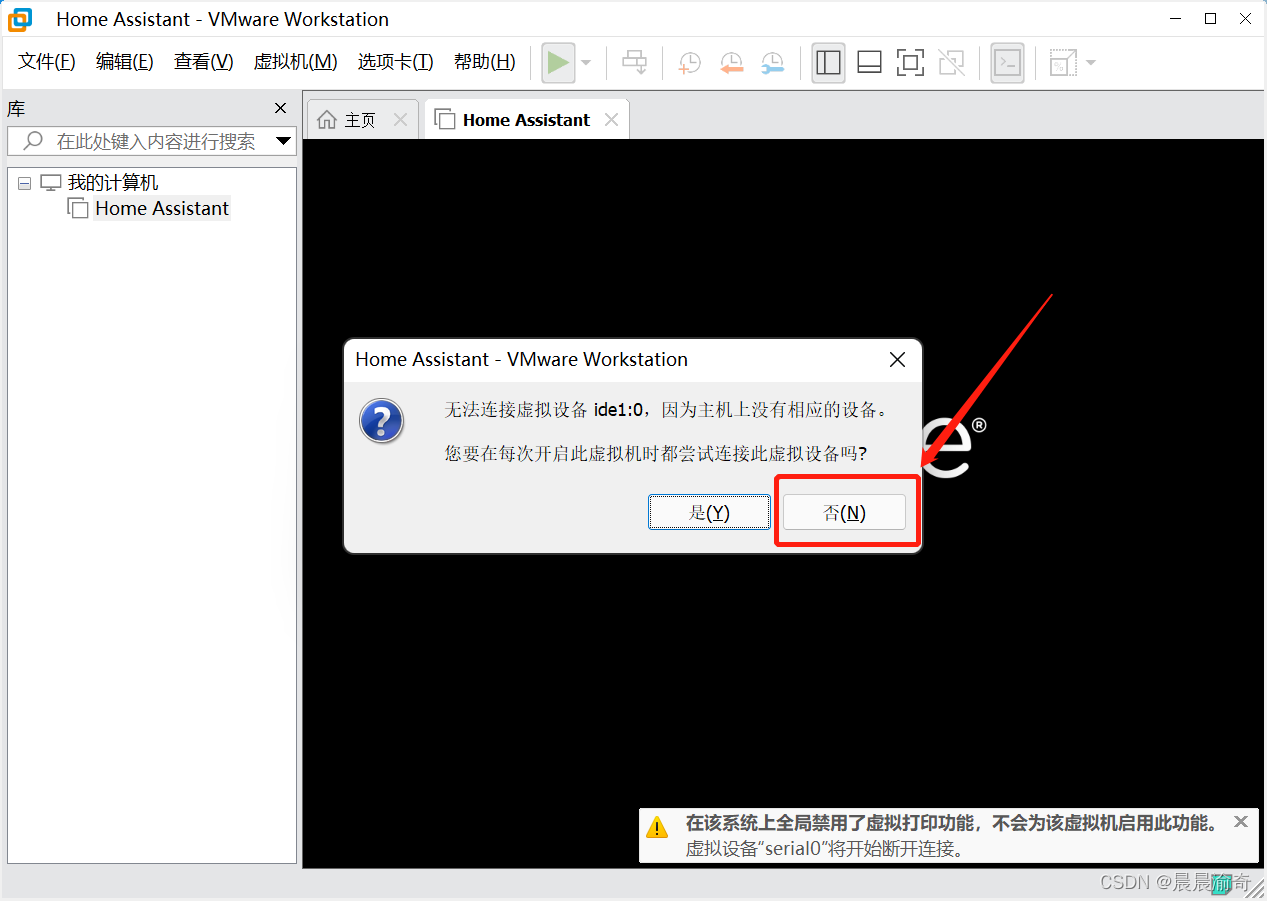Collapse the 我的计算机 tree node

click(24, 184)
